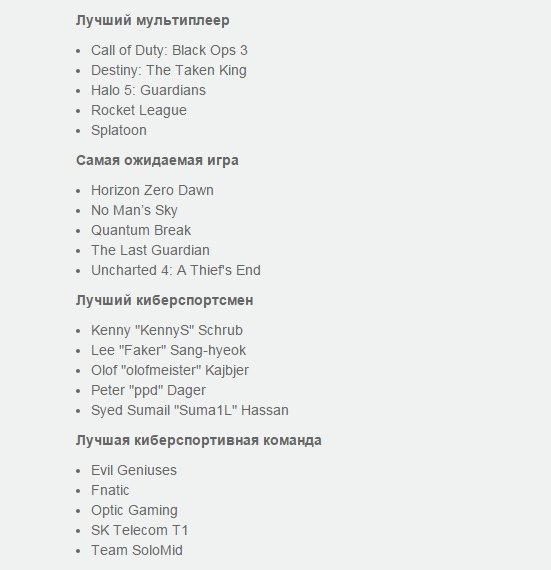
Task: Click Team SoloMid list item
Action: point(137,550)
